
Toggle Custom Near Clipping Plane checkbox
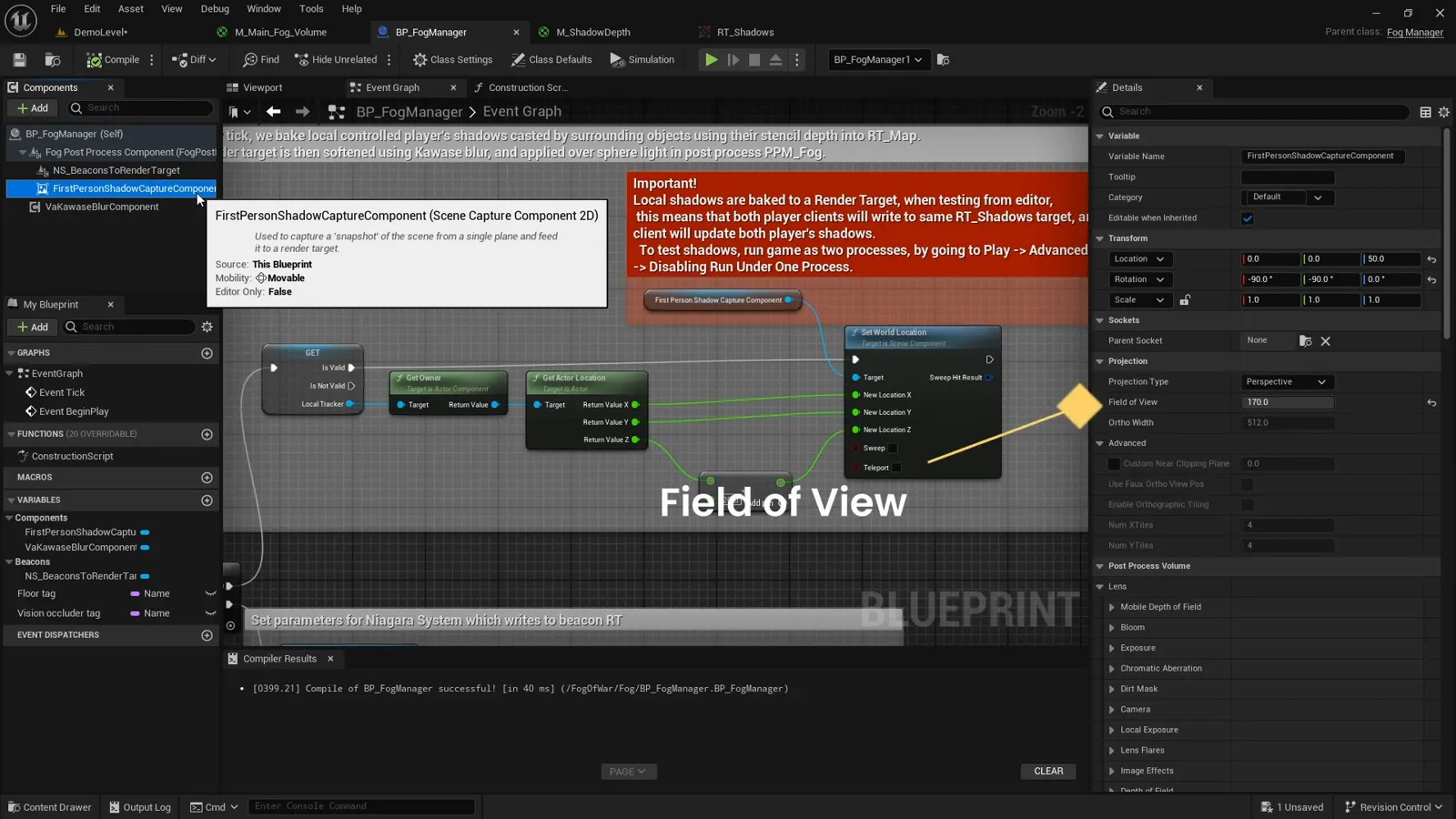pyautogui.click(x=1114, y=464)
